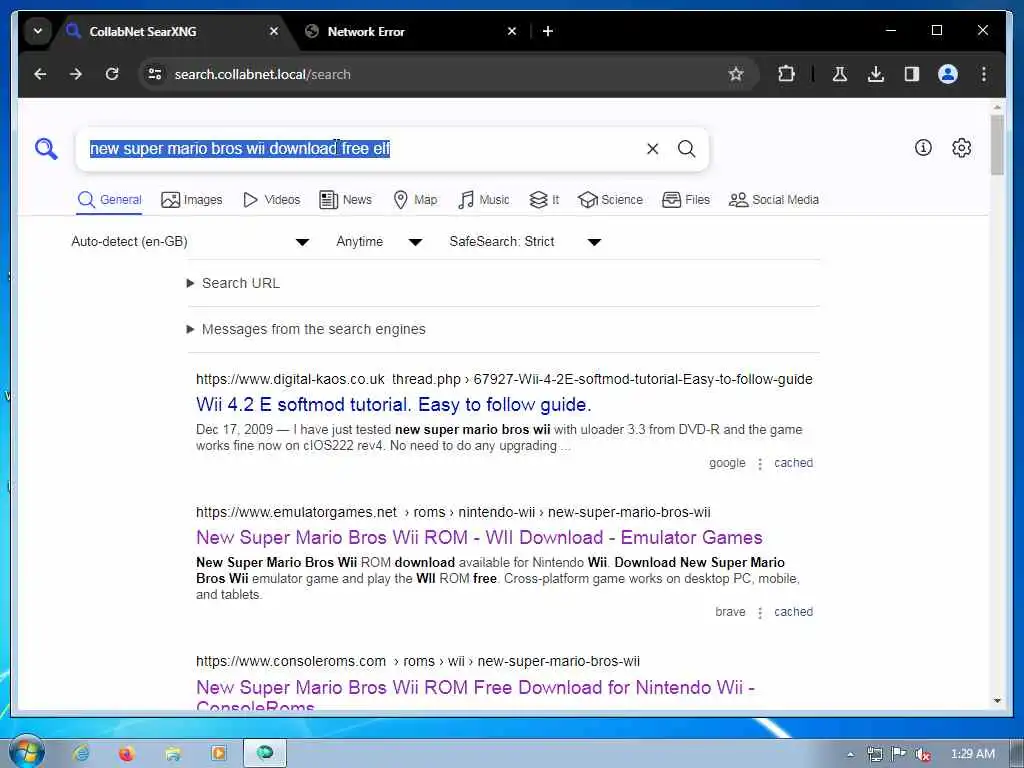1024x768 pixels.
Task: Open the Anytime time range dropdown
Action: 379,242
